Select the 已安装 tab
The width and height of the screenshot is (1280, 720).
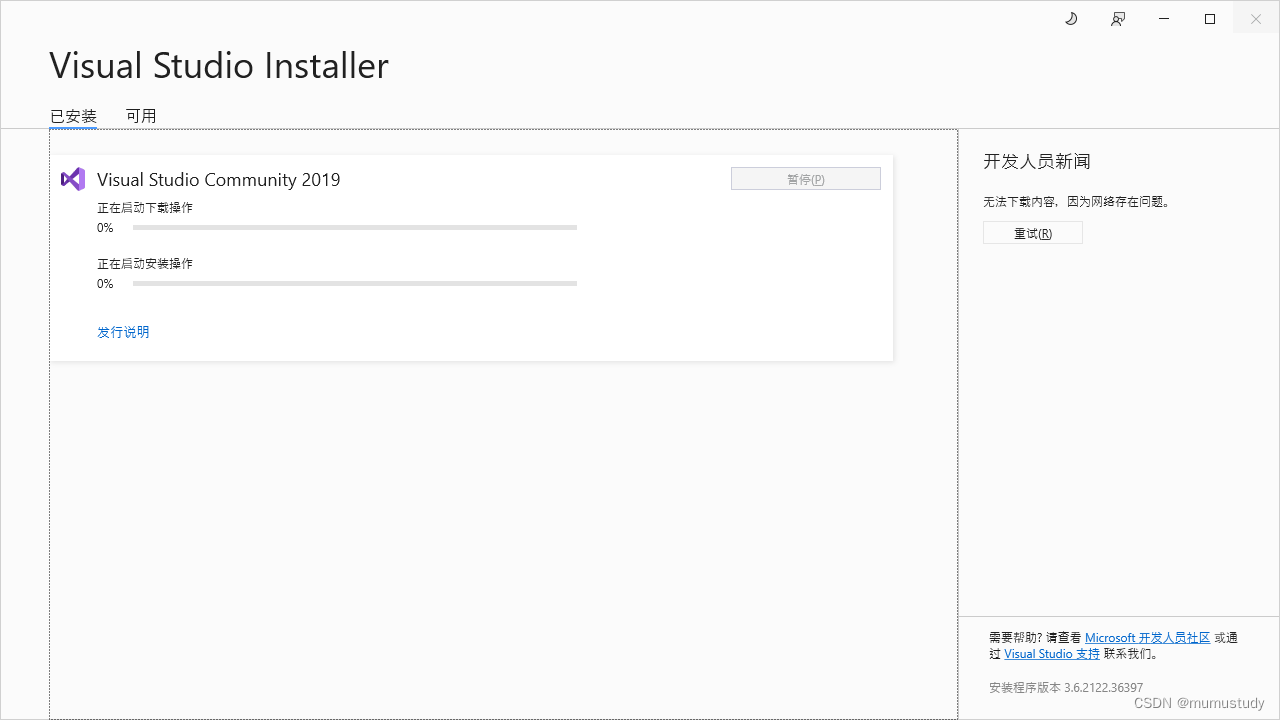click(72, 115)
